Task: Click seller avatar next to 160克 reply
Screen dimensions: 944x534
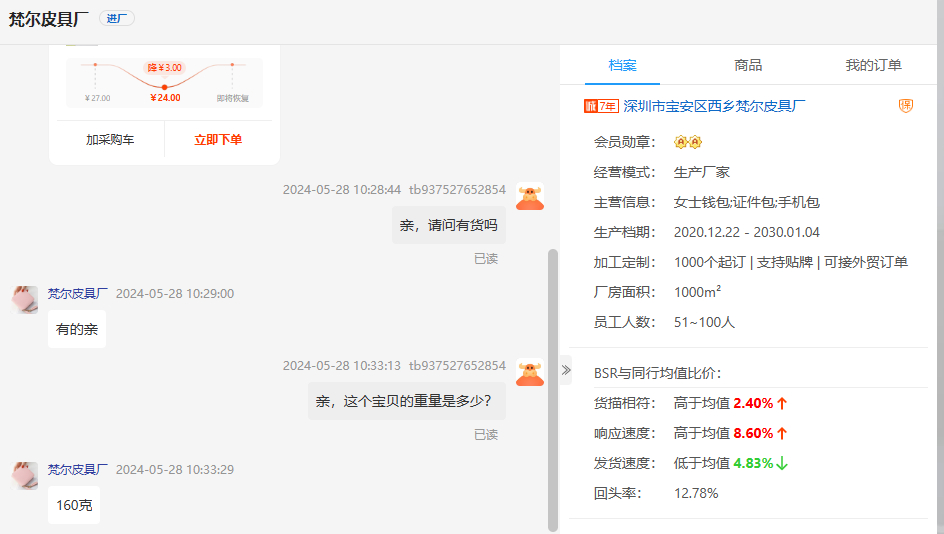Action: tap(25, 475)
